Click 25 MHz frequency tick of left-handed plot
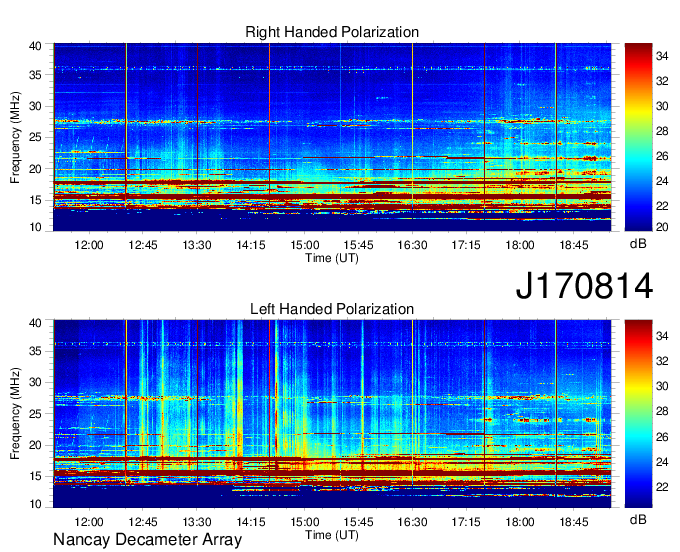The image size is (680, 552). [x=35, y=414]
